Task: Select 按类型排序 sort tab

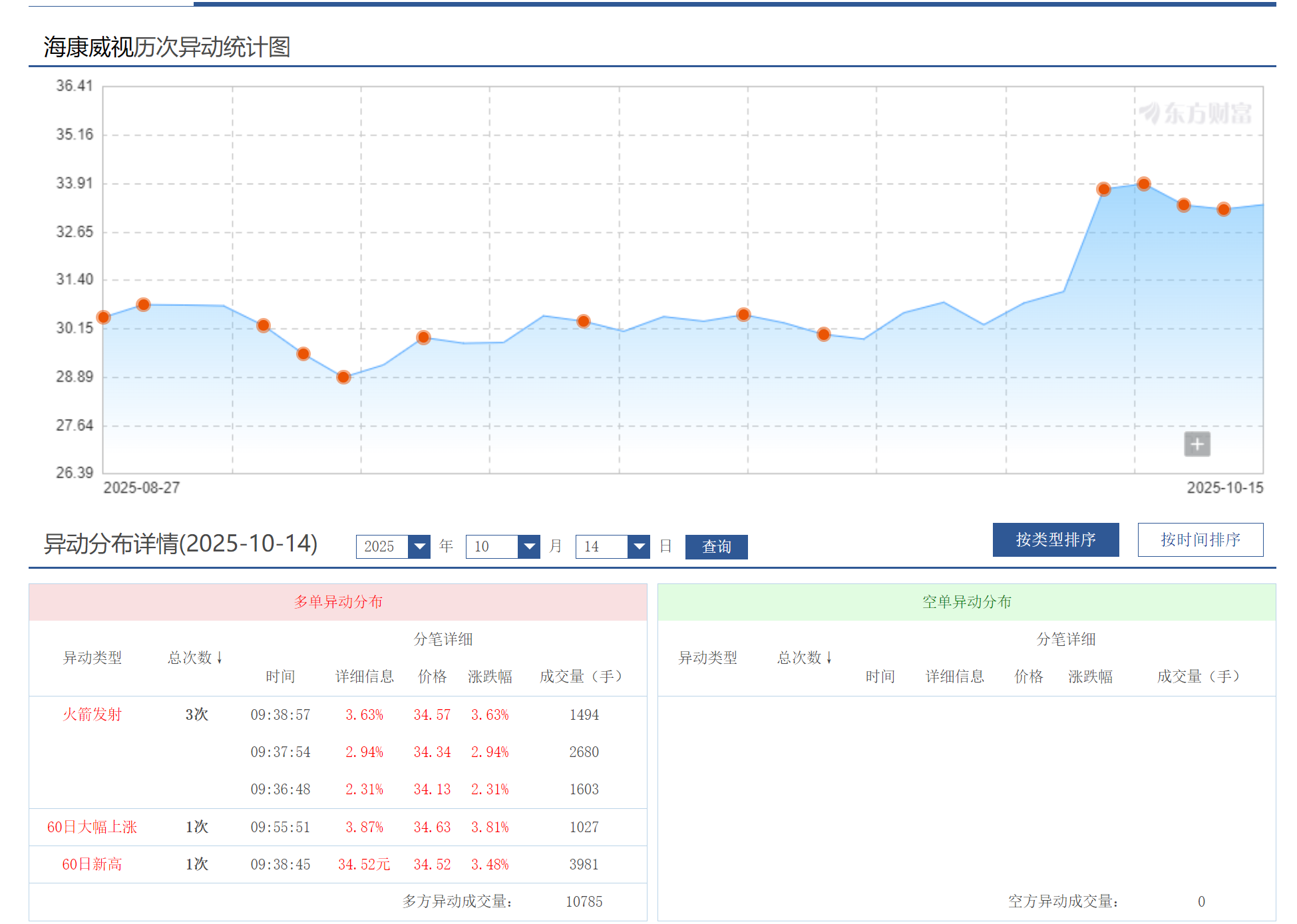Action: click(x=1055, y=539)
